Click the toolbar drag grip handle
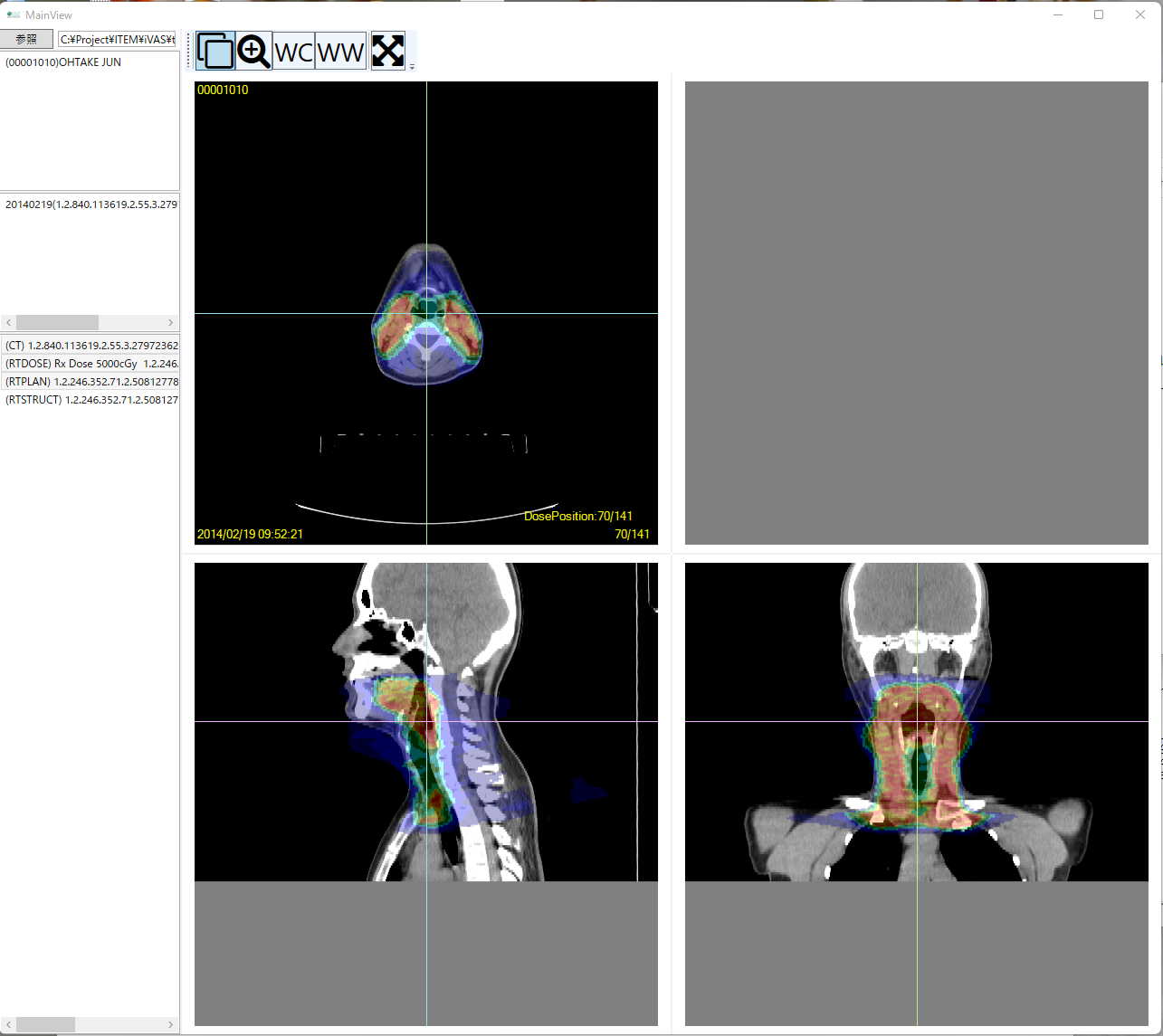1163x1036 pixels. pos(189,52)
